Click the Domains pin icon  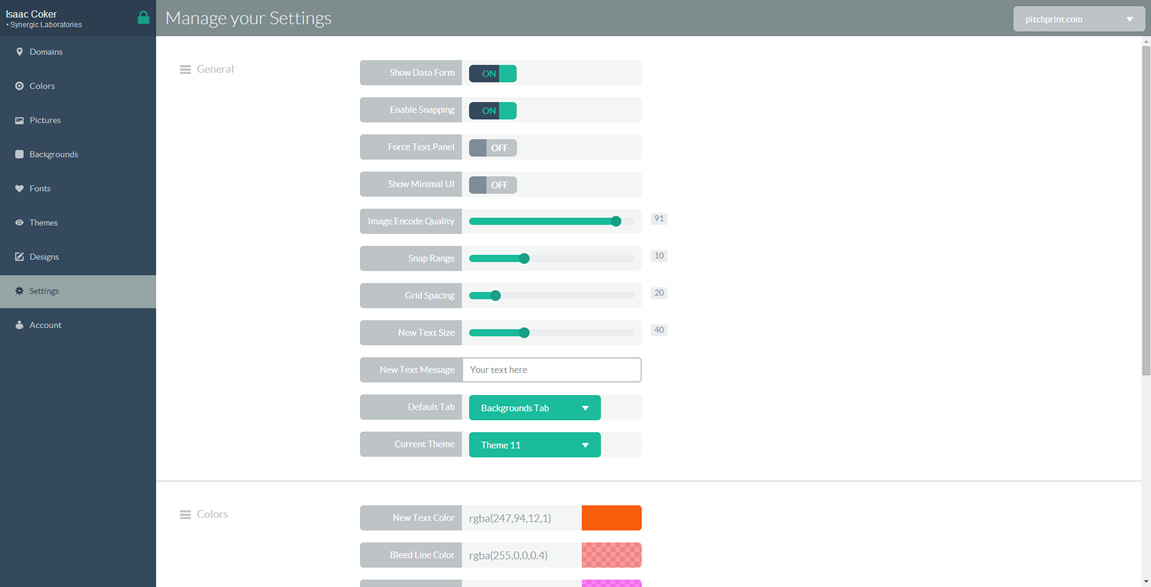[x=20, y=52]
